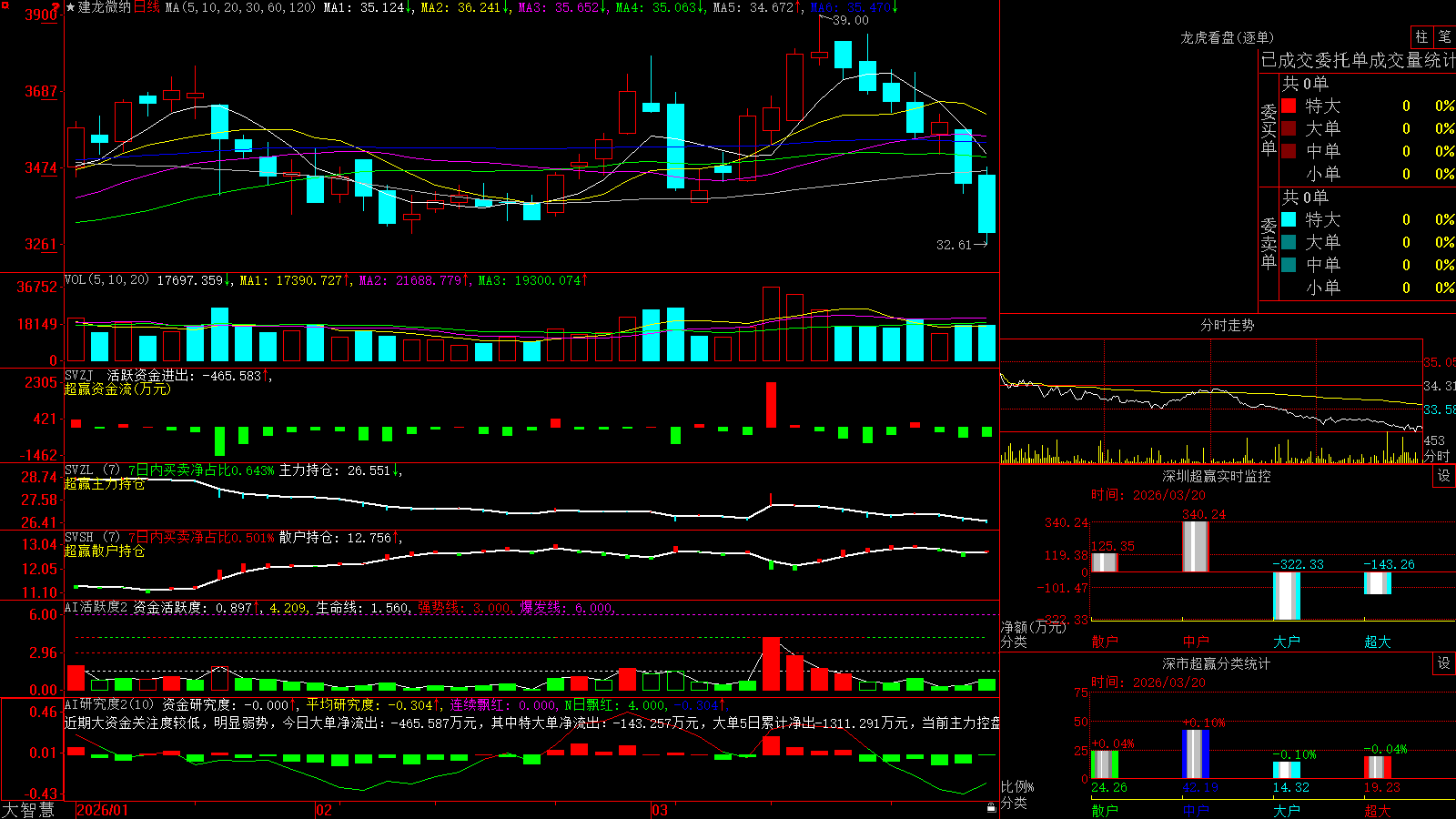Click the -143.26 超大 net amount bar
This screenshot has height=819, width=1456.
tap(1377, 583)
